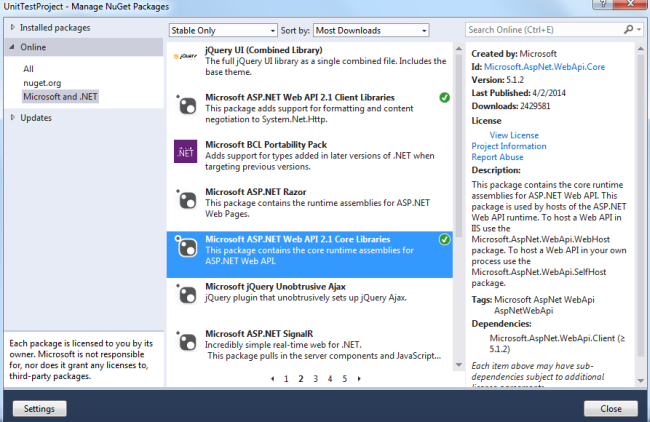Click the package list scrollbar down arrow

pos(459,365)
